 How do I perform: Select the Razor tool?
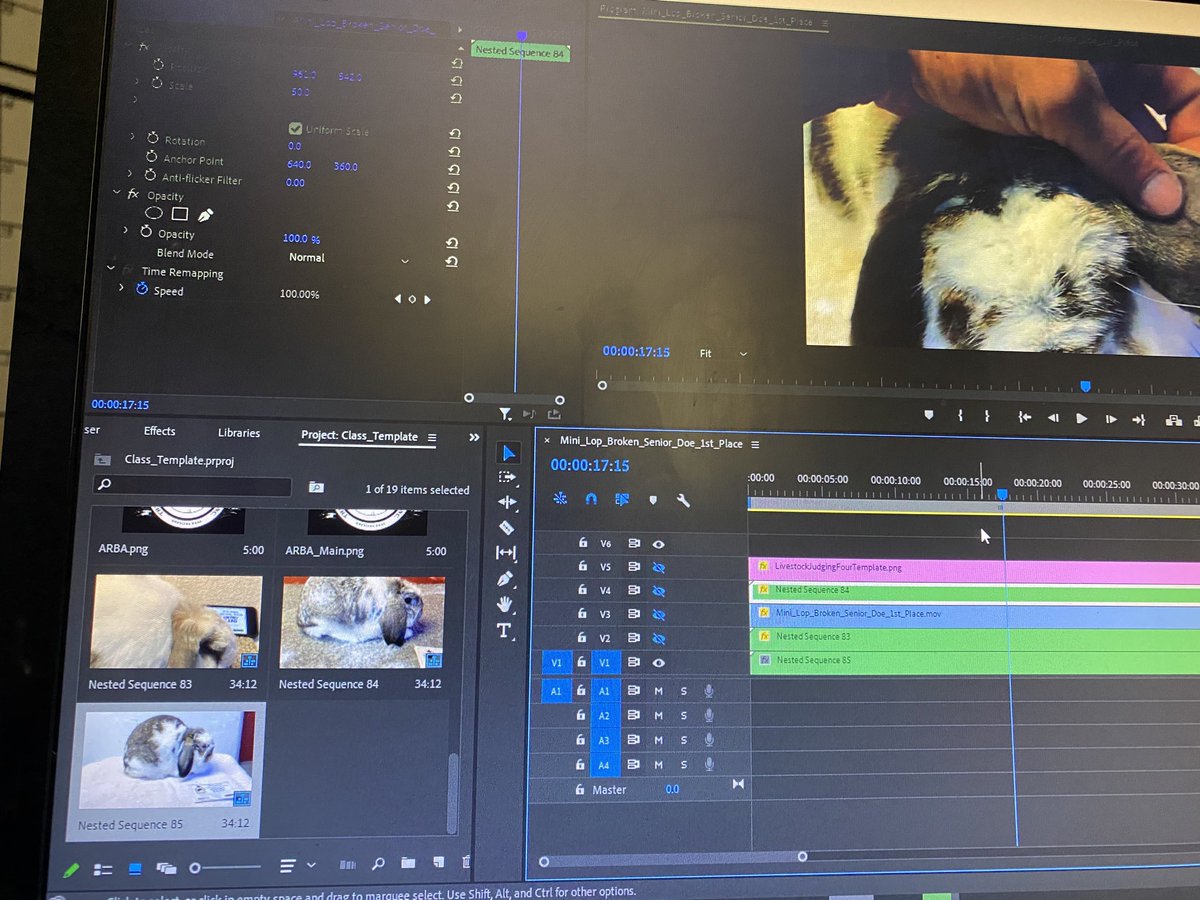tap(506, 527)
